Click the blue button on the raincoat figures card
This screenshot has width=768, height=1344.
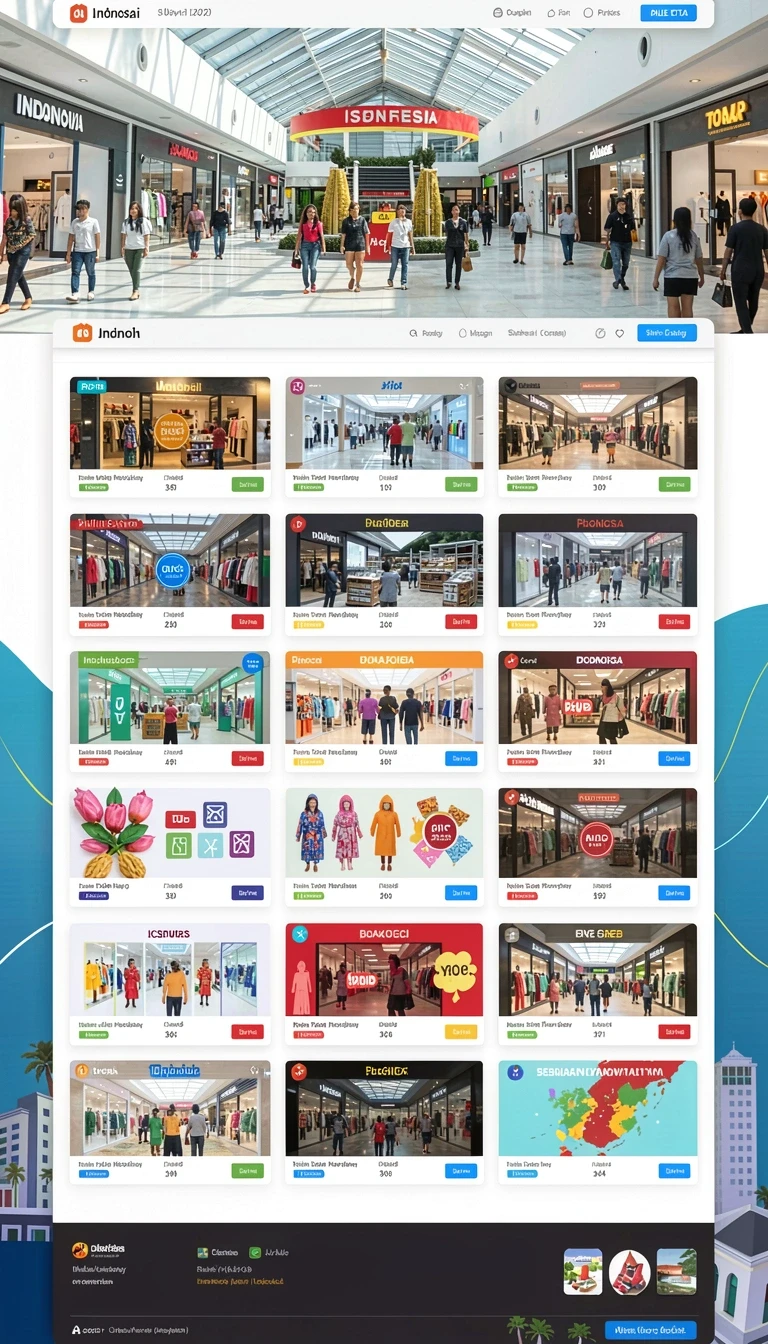461,893
